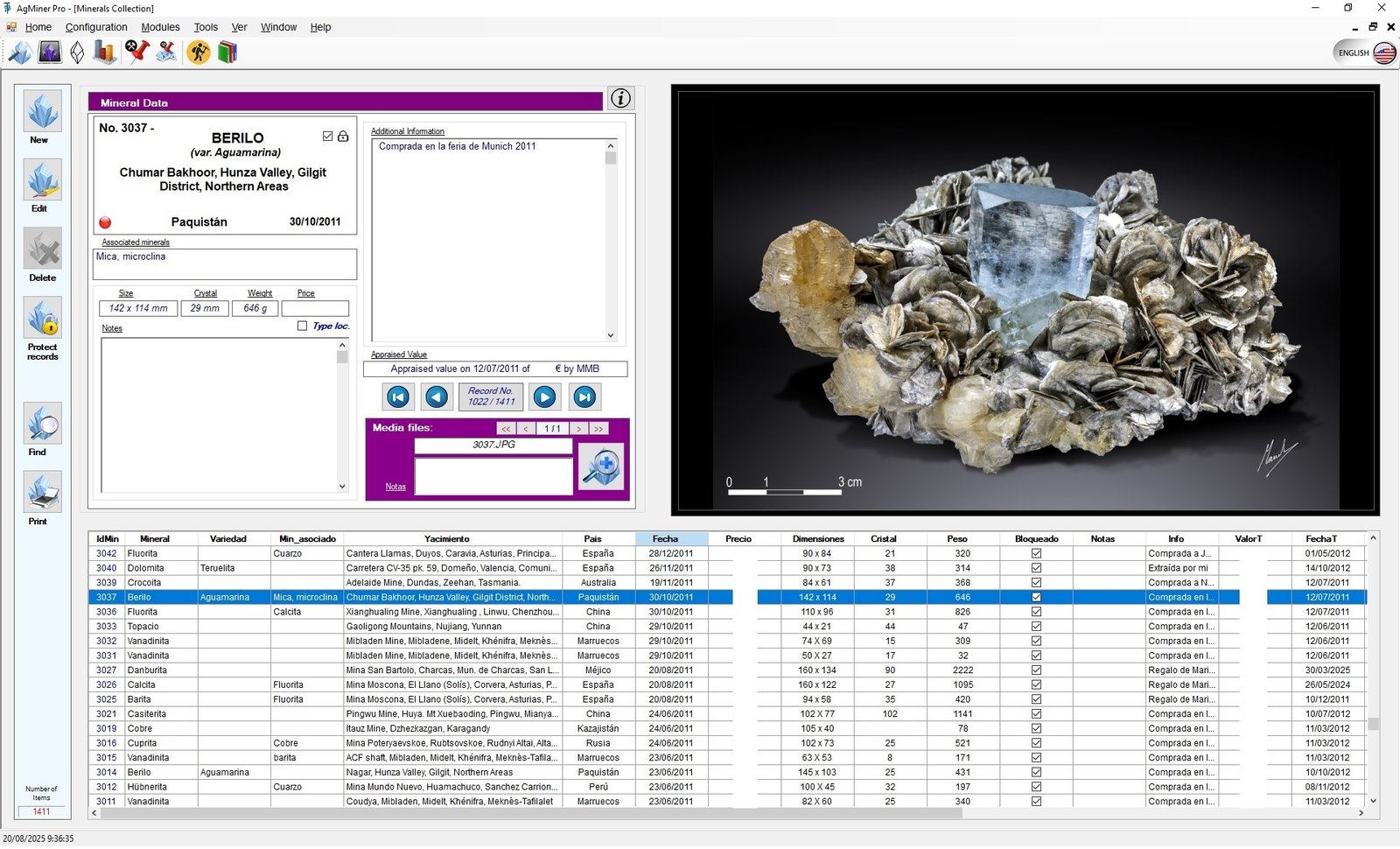Open the Modules menu
Screen dimensions: 1400x849
(160, 27)
